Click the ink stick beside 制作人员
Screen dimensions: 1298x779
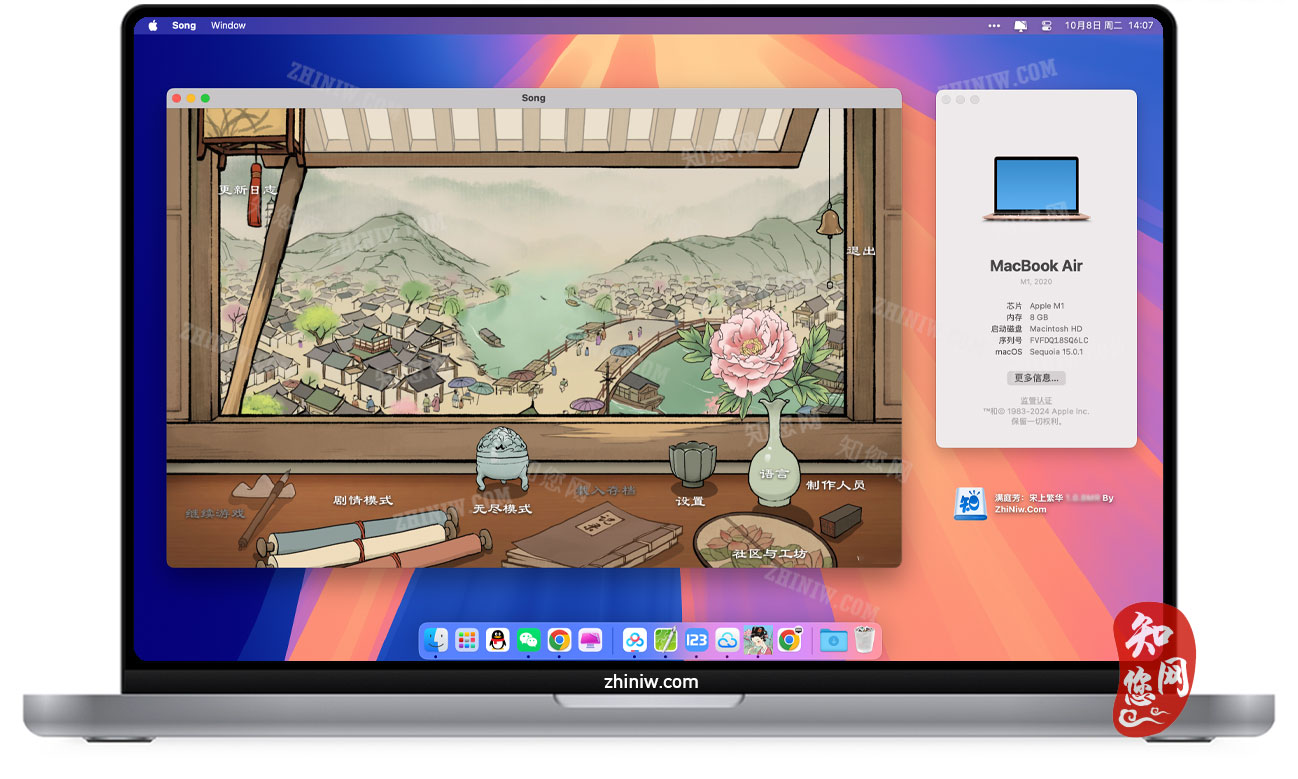click(840, 521)
